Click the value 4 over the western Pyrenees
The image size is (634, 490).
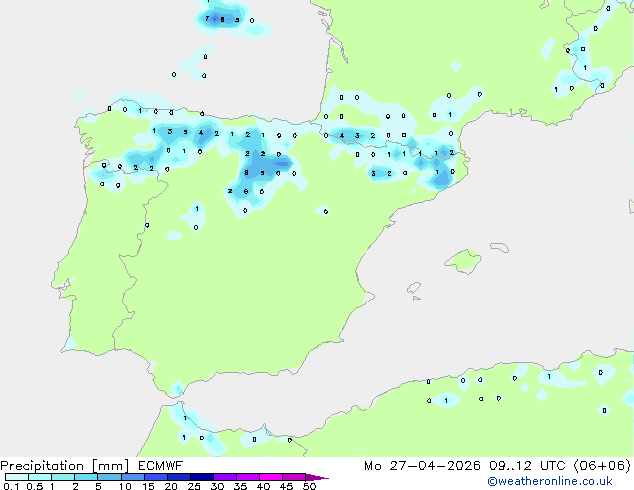coord(342,135)
